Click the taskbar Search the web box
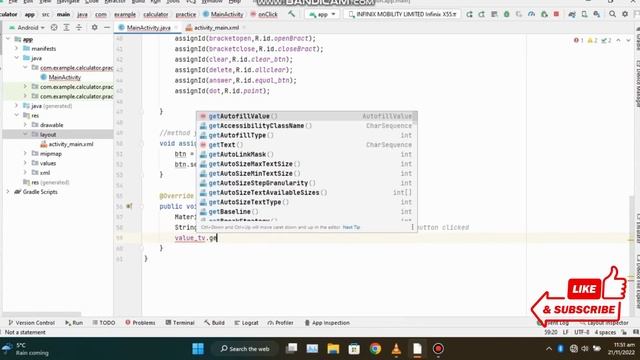The image size is (640, 360). 245,349
